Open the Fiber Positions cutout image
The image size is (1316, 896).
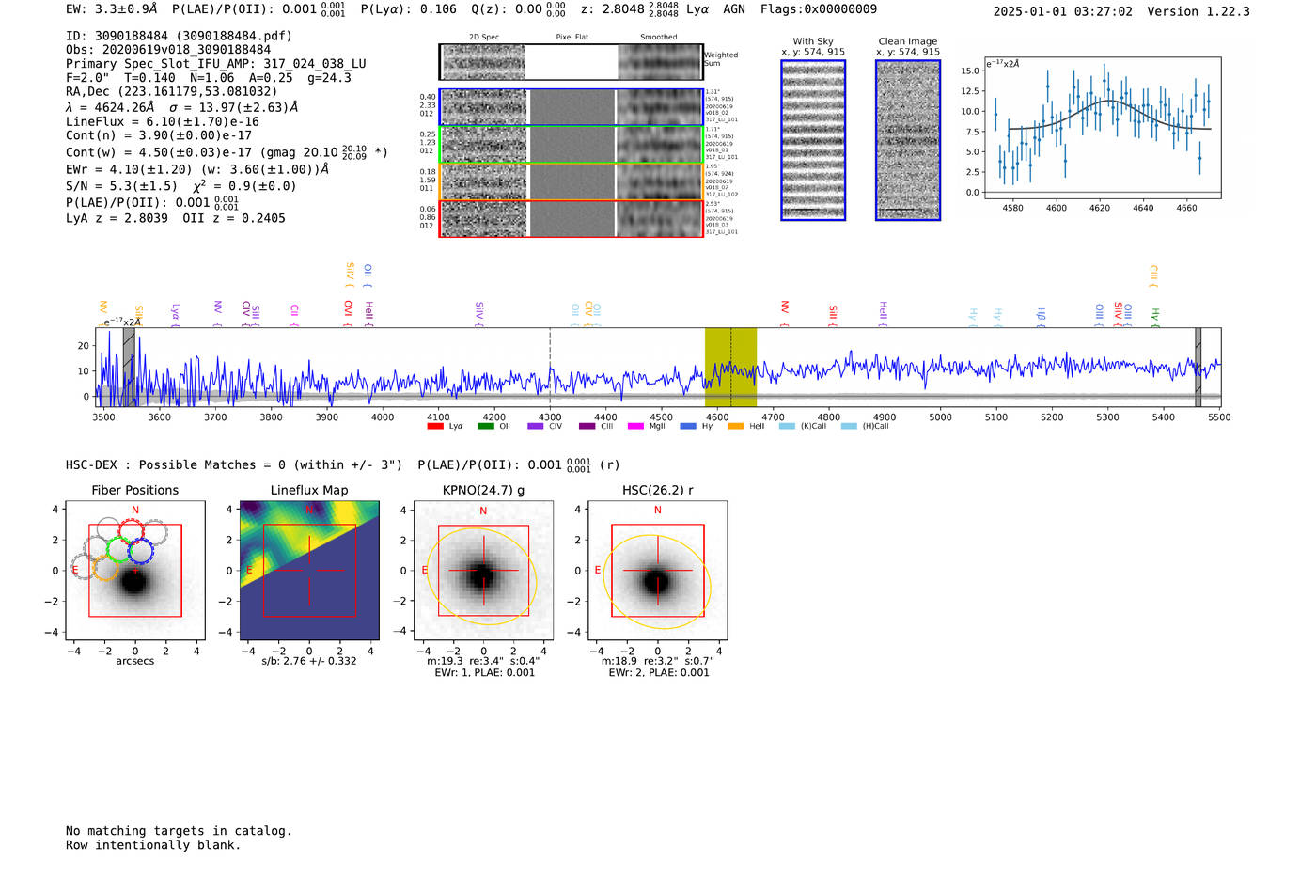click(x=135, y=571)
